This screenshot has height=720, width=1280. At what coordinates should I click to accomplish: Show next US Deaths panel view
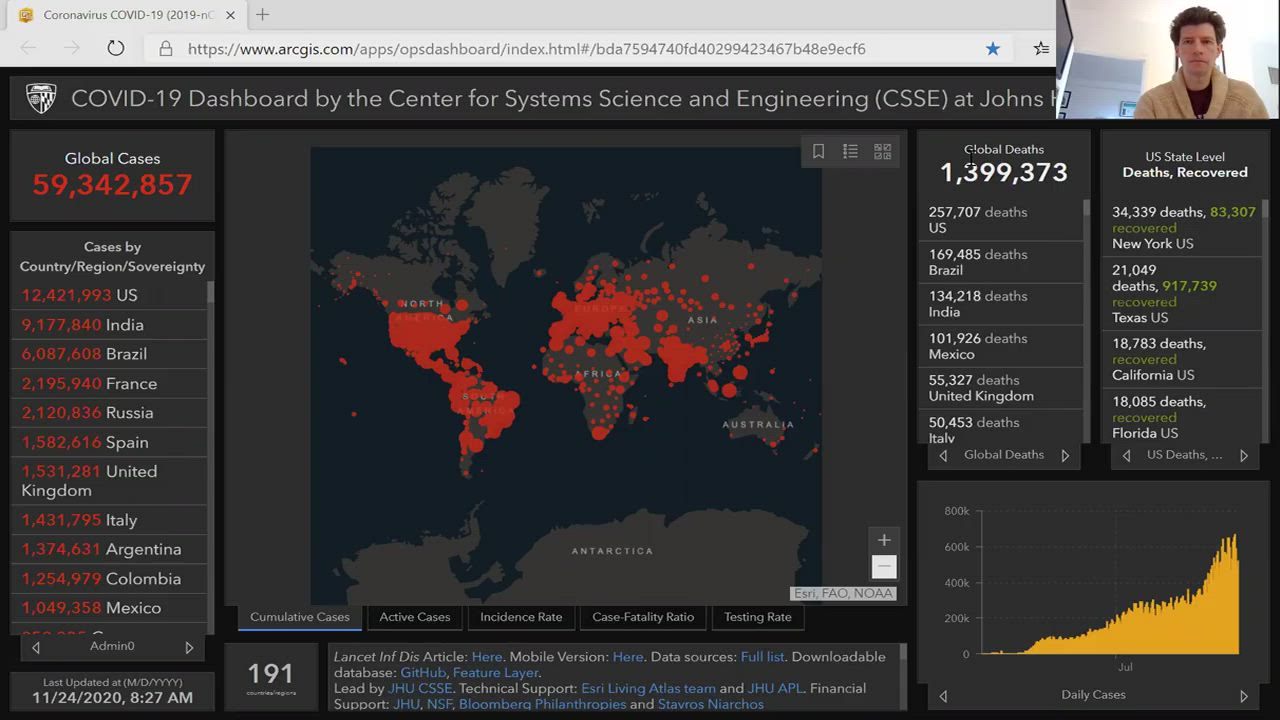coord(1243,455)
